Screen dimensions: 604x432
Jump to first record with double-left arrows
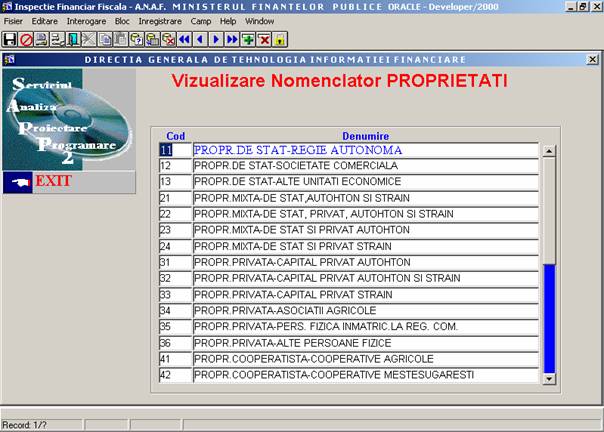(x=184, y=40)
